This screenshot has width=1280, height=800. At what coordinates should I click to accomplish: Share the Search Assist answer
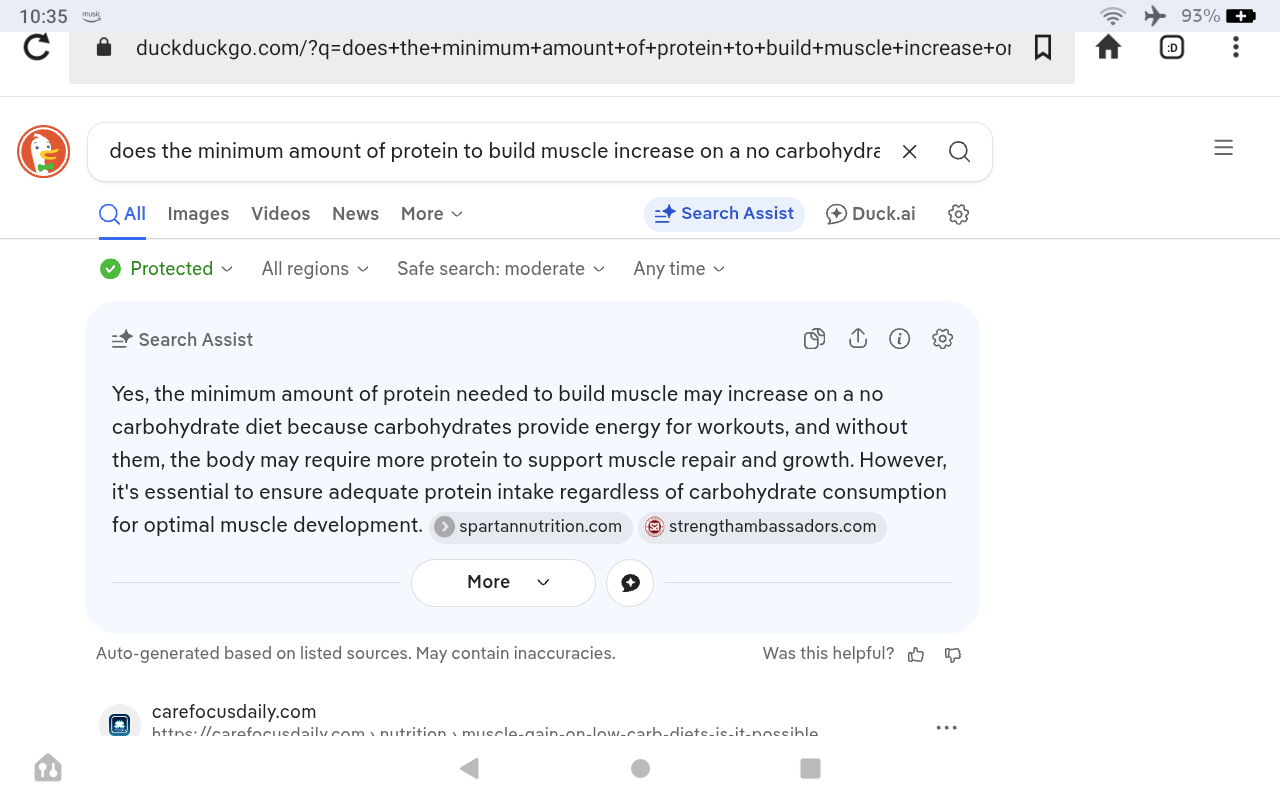tap(858, 339)
